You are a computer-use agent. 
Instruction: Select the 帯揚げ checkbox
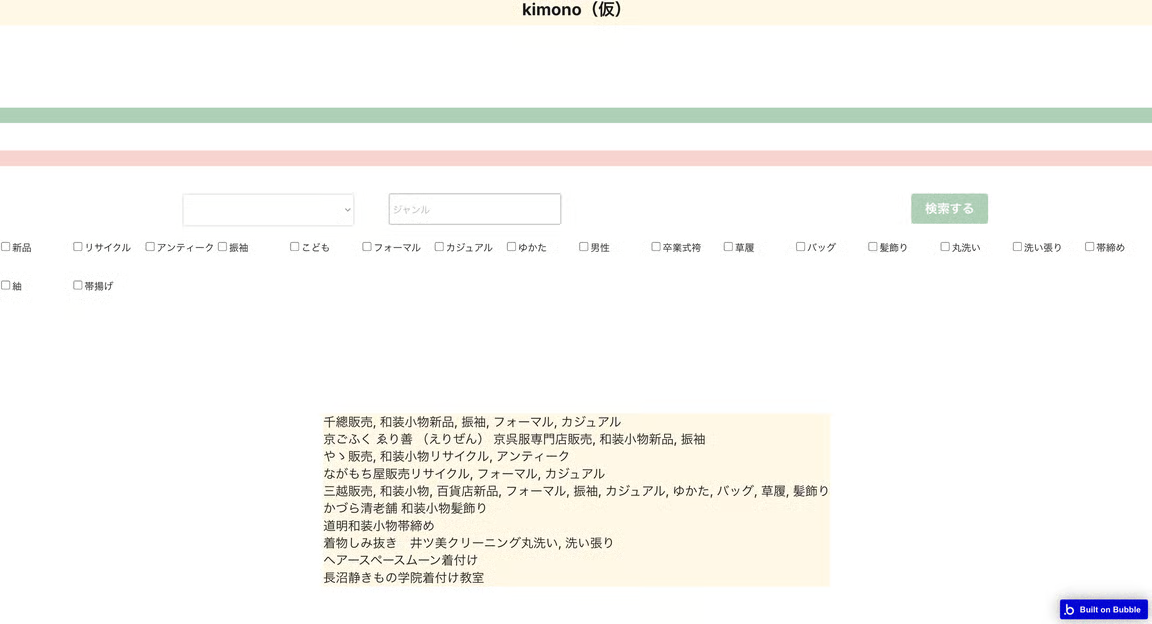(x=78, y=285)
